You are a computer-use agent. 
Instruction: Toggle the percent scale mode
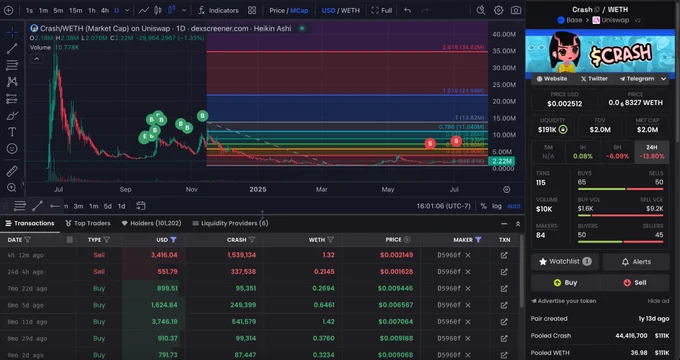coord(483,206)
